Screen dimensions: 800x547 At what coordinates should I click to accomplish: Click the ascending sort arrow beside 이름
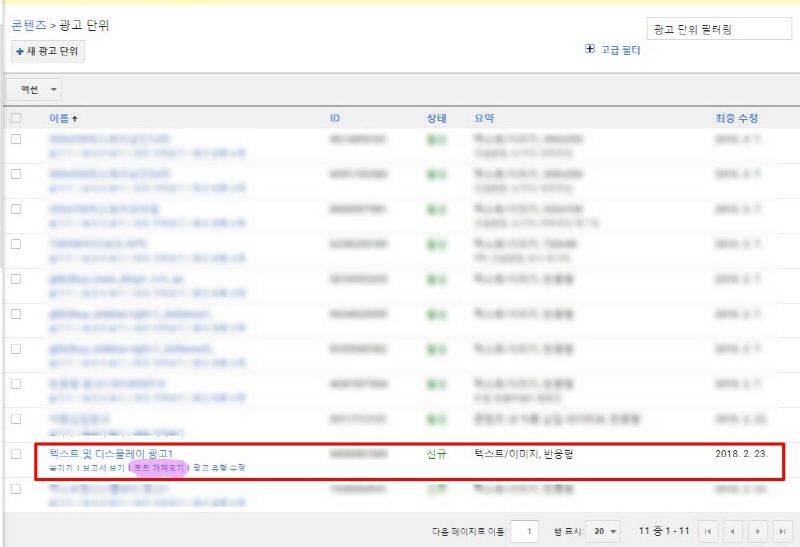click(75, 119)
